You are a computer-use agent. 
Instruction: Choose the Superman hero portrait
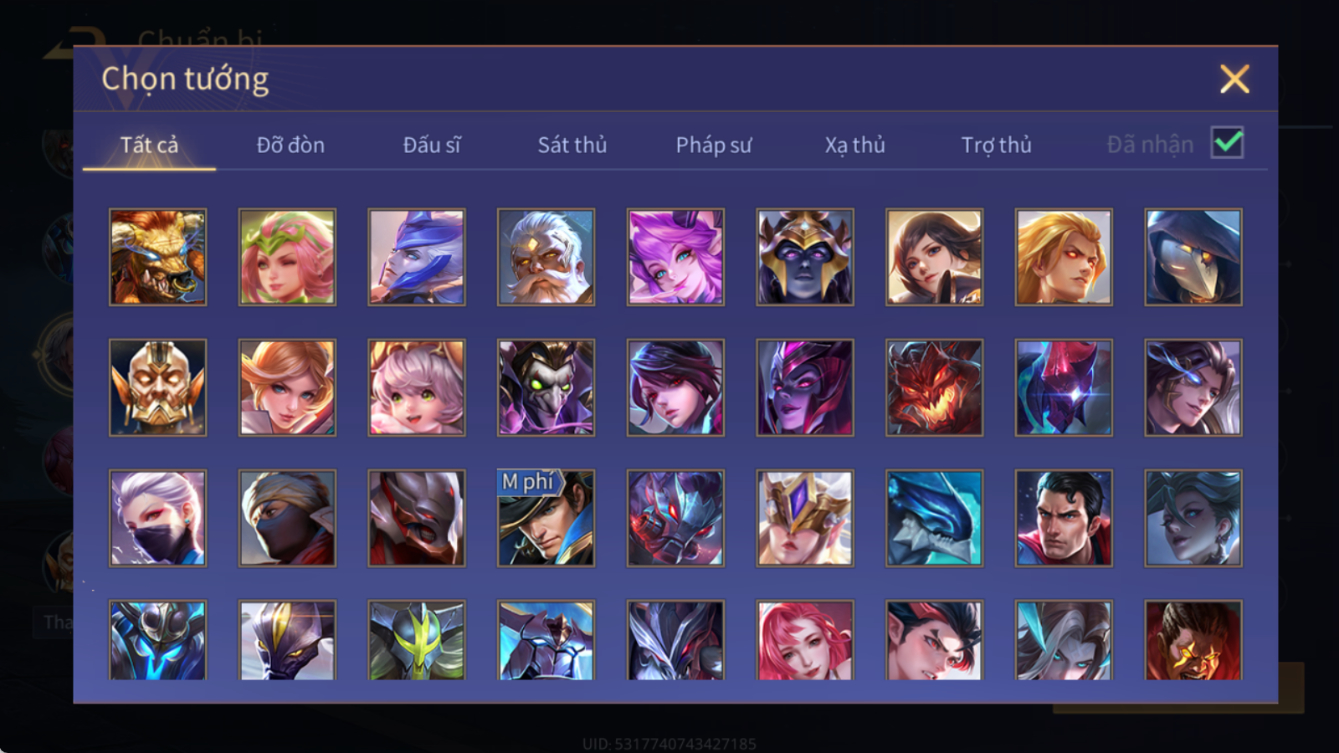pyautogui.click(x=1064, y=519)
